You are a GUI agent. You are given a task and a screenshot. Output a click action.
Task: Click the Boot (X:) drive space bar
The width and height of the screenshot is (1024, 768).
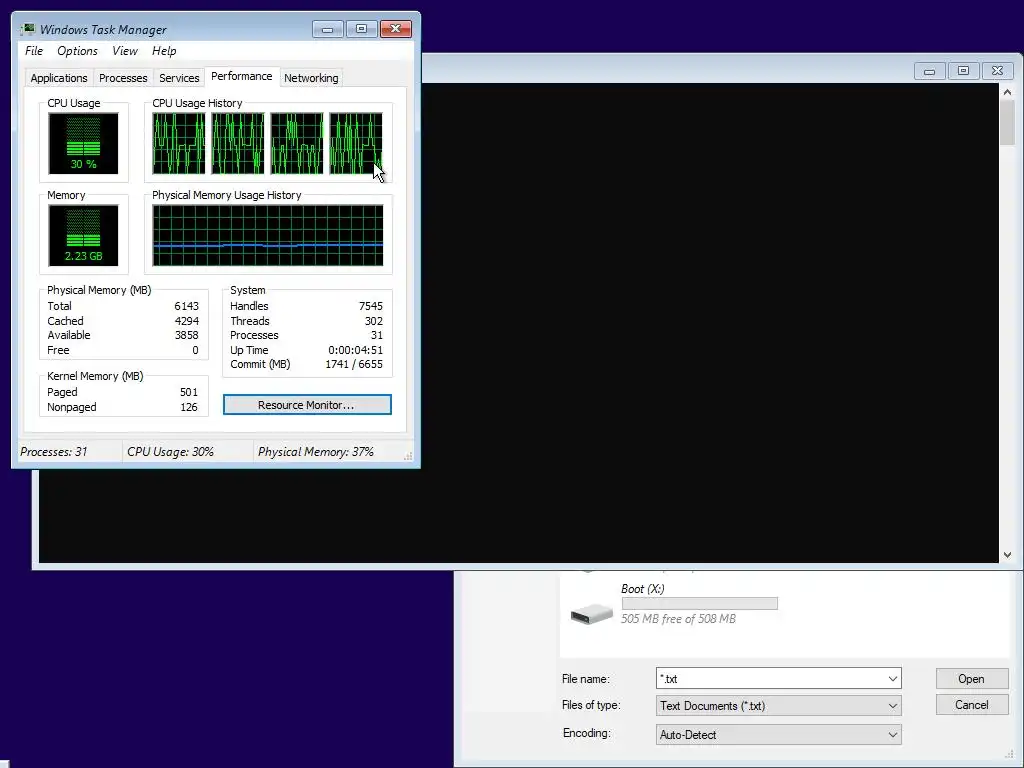pos(699,603)
